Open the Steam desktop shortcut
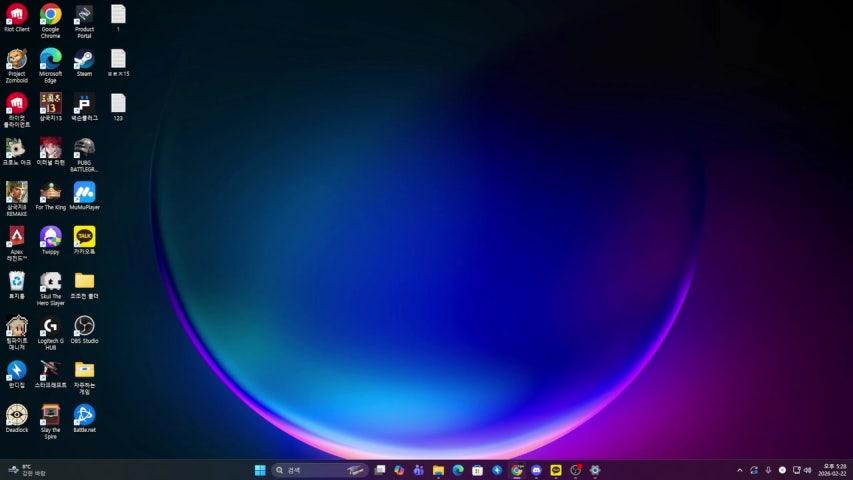The height and width of the screenshot is (480, 853). 84,59
